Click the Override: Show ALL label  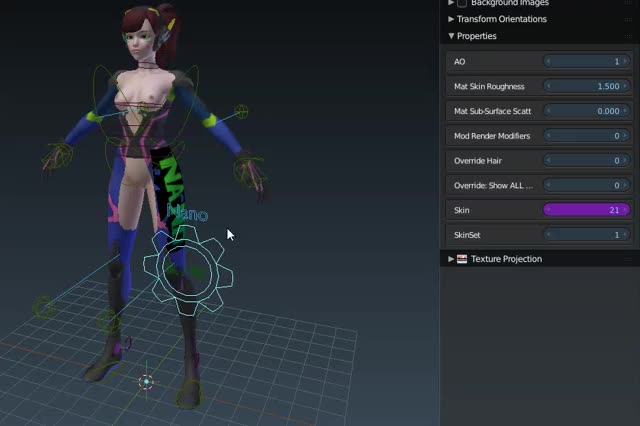(x=493, y=186)
